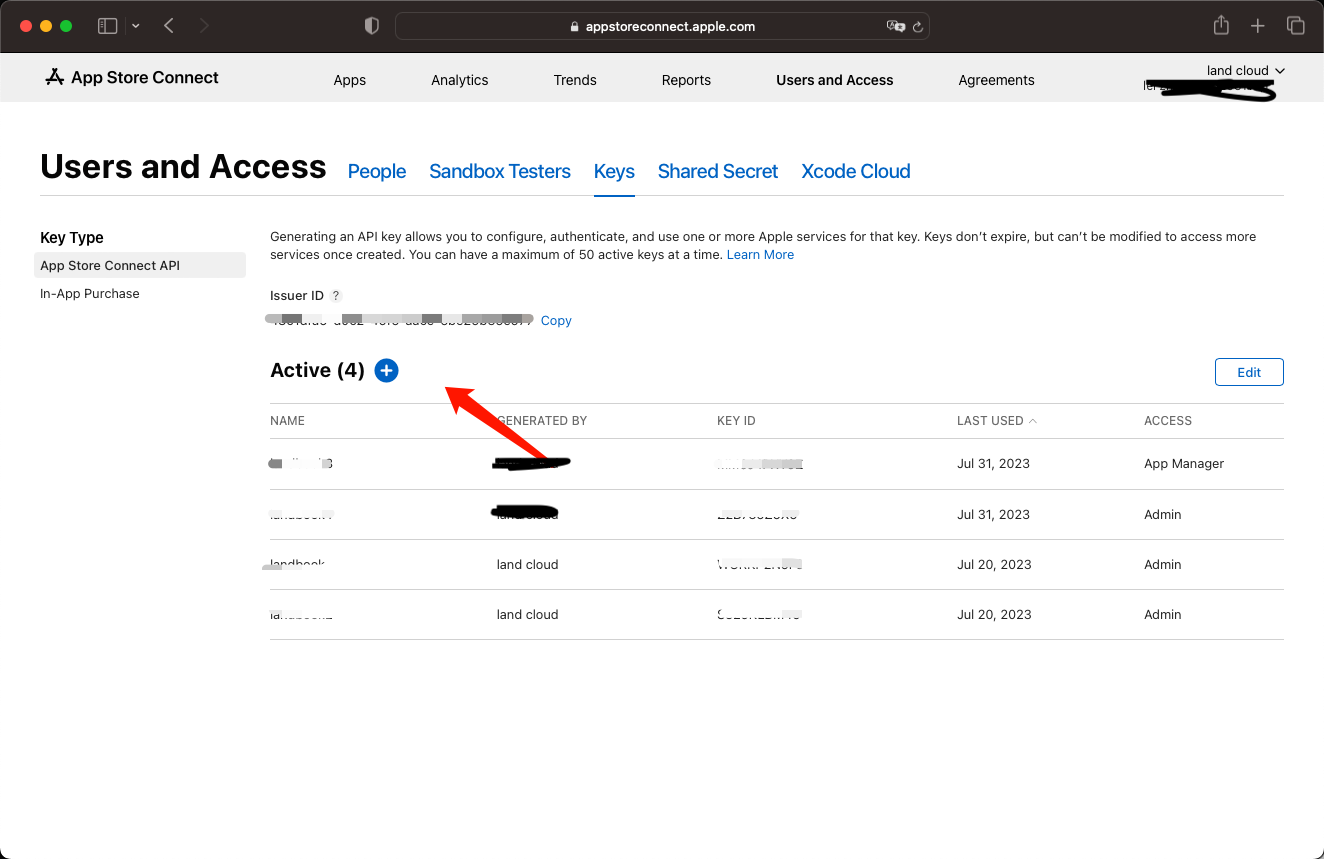
Task: Open the Safari share icon
Action: click(x=1221, y=25)
